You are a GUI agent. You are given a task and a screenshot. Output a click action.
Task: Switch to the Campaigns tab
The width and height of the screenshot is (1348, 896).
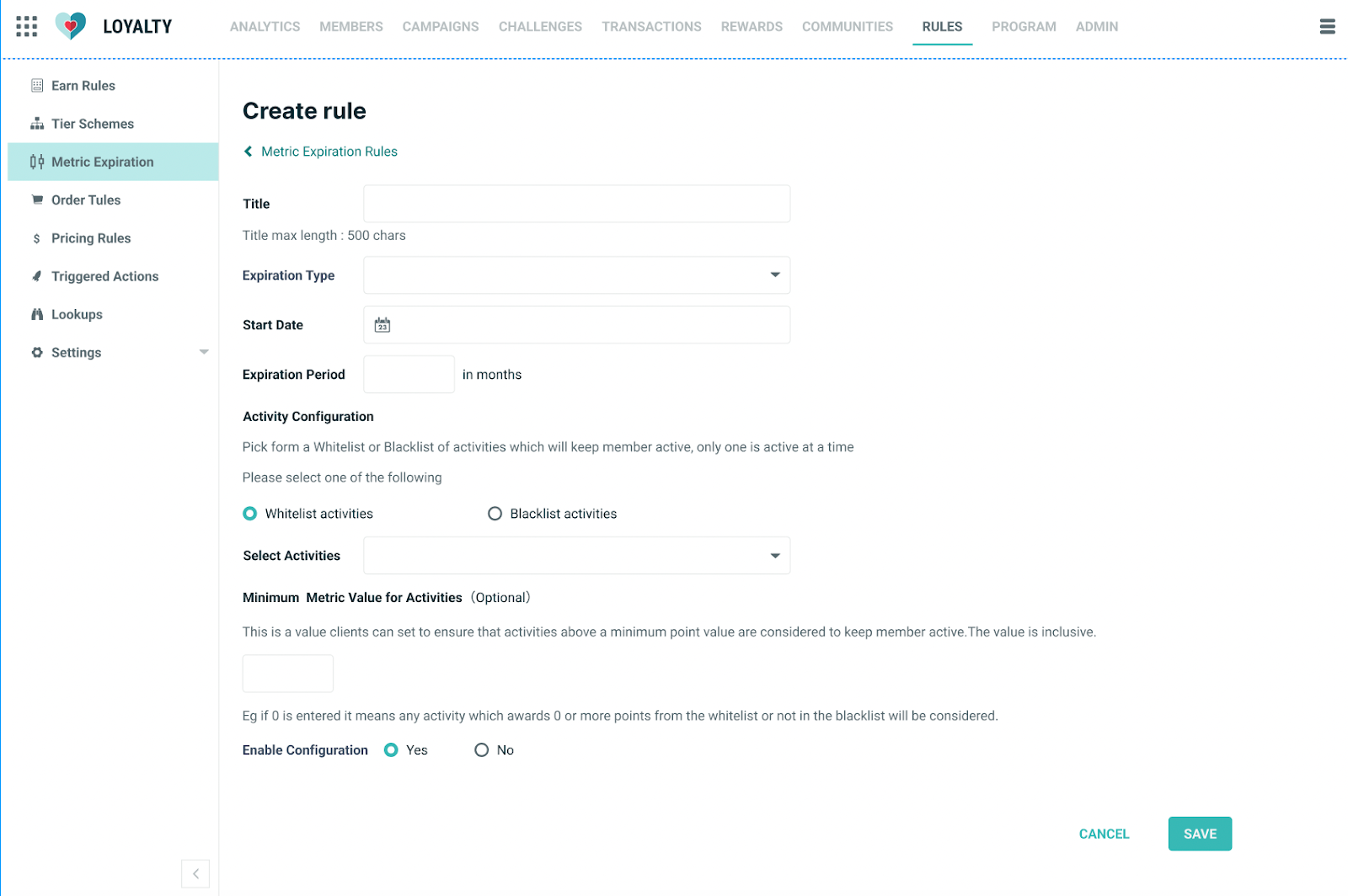(x=440, y=27)
